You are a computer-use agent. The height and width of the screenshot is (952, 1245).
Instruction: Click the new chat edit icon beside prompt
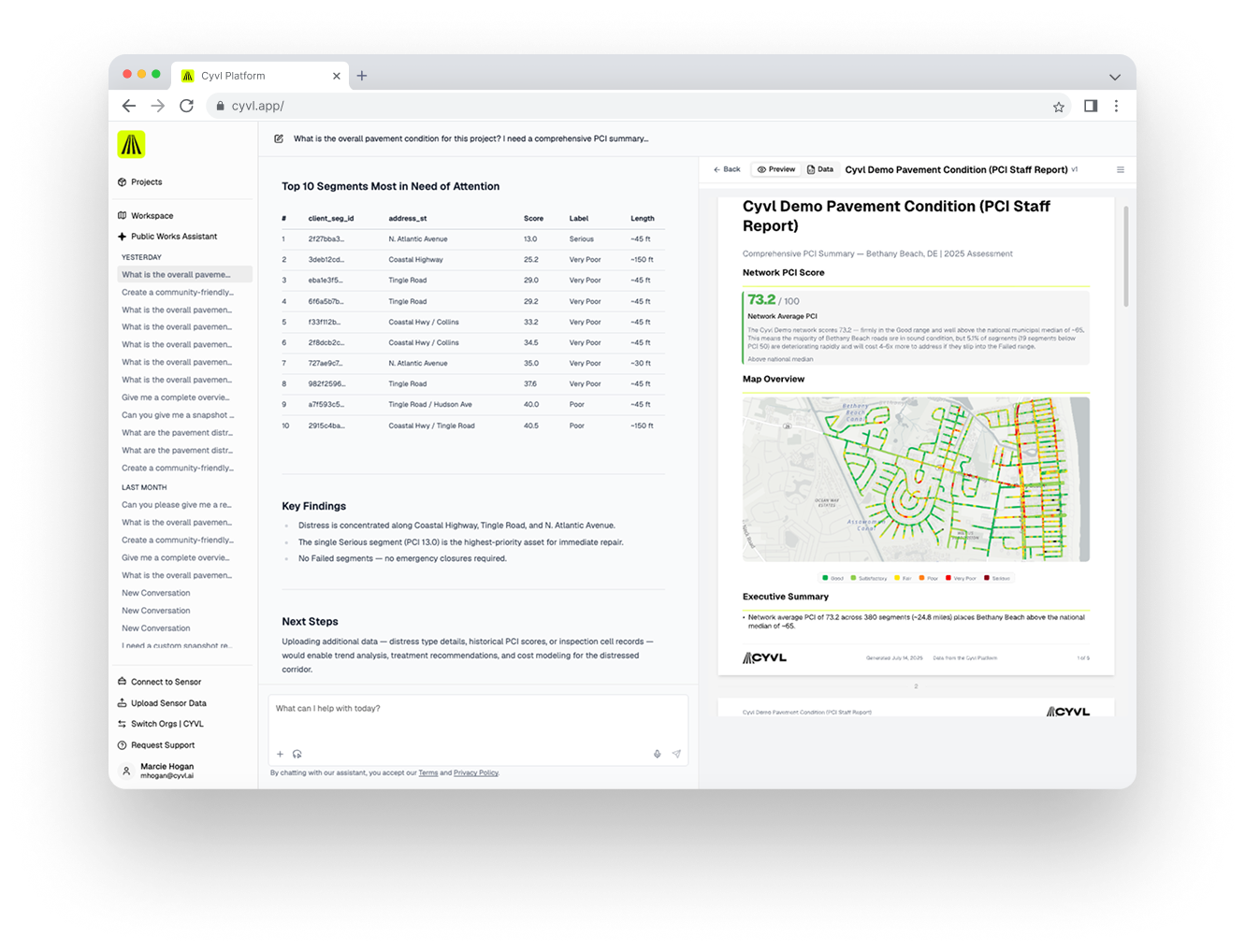(x=279, y=138)
